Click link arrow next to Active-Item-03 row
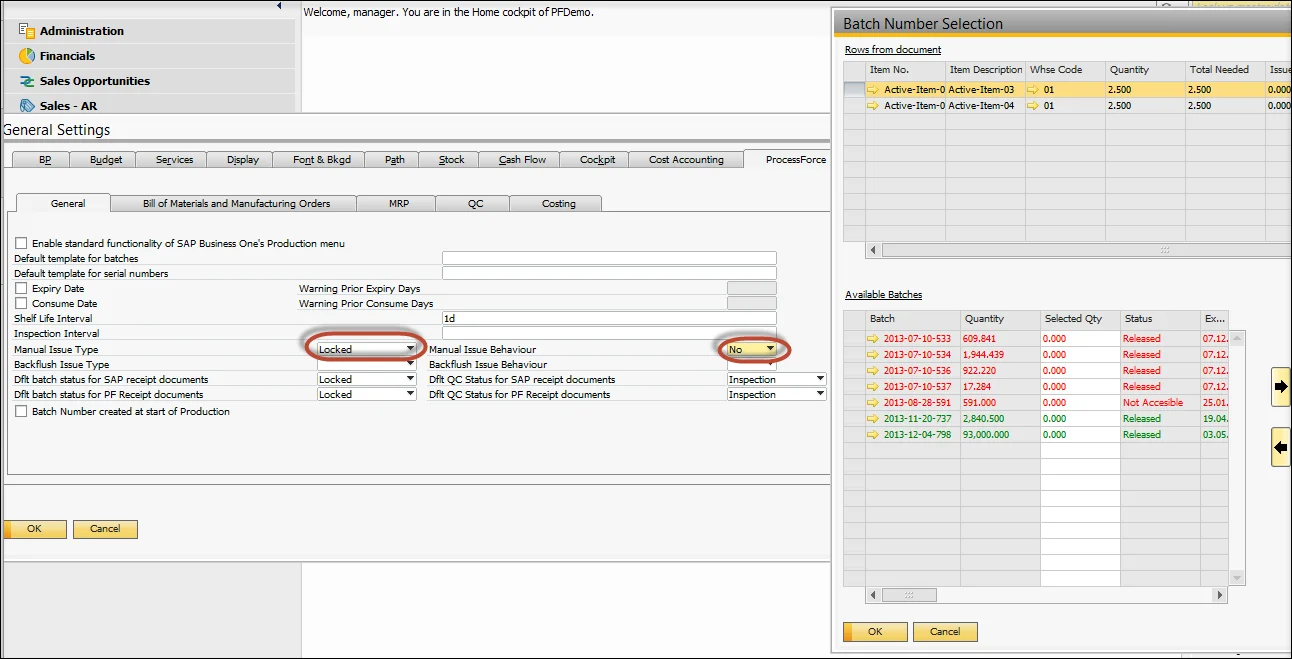Screen dimensions: 1292x659 click(x=874, y=90)
